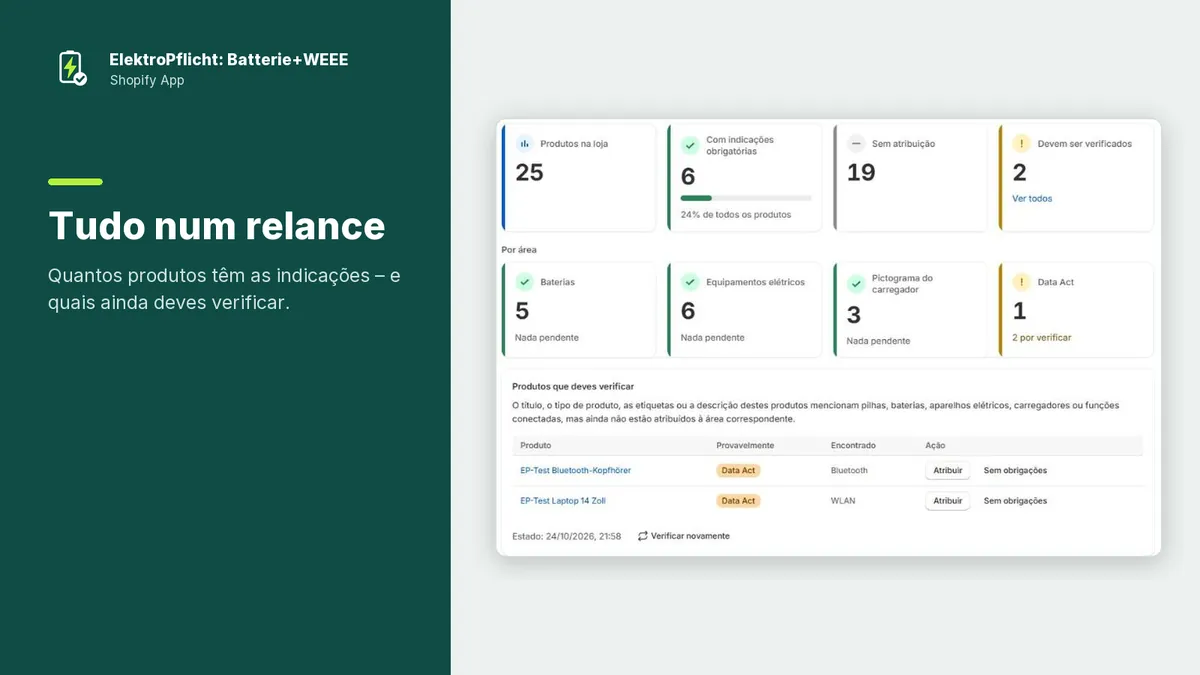Click the 'Por área' section label
The image size is (1200, 675).
pyautogui.click(x=519, y=249)
